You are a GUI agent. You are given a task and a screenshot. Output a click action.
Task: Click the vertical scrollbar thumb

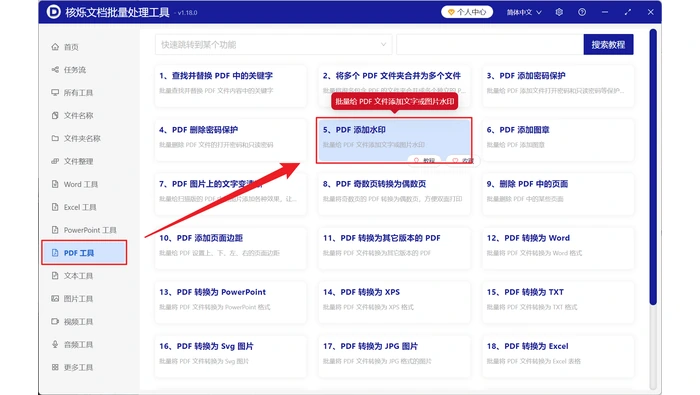(x=653, y=167)
